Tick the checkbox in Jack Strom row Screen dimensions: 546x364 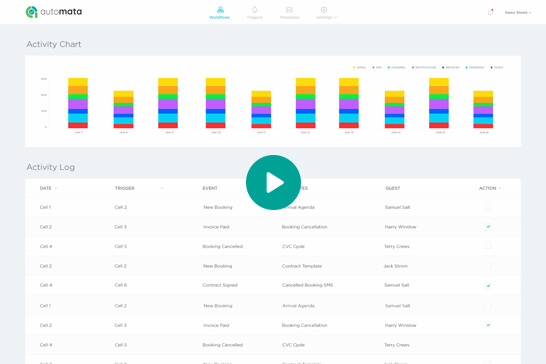488,266
